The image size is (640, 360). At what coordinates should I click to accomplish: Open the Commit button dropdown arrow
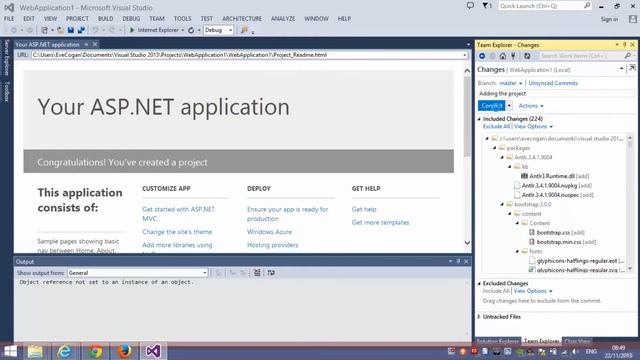point(509,106)
